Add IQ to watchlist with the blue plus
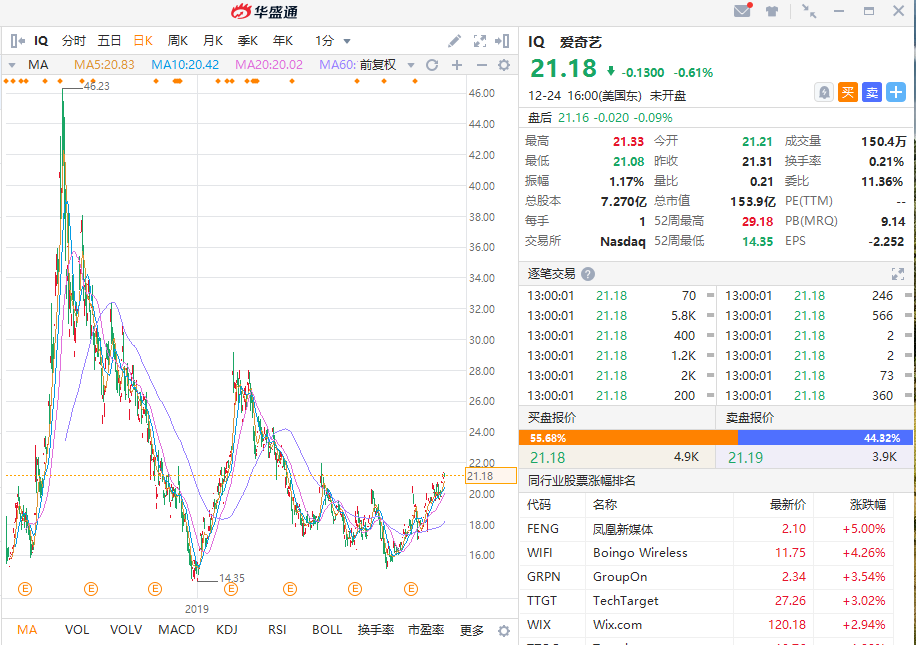Screen dimensions: 916x645 pos(896,92)
